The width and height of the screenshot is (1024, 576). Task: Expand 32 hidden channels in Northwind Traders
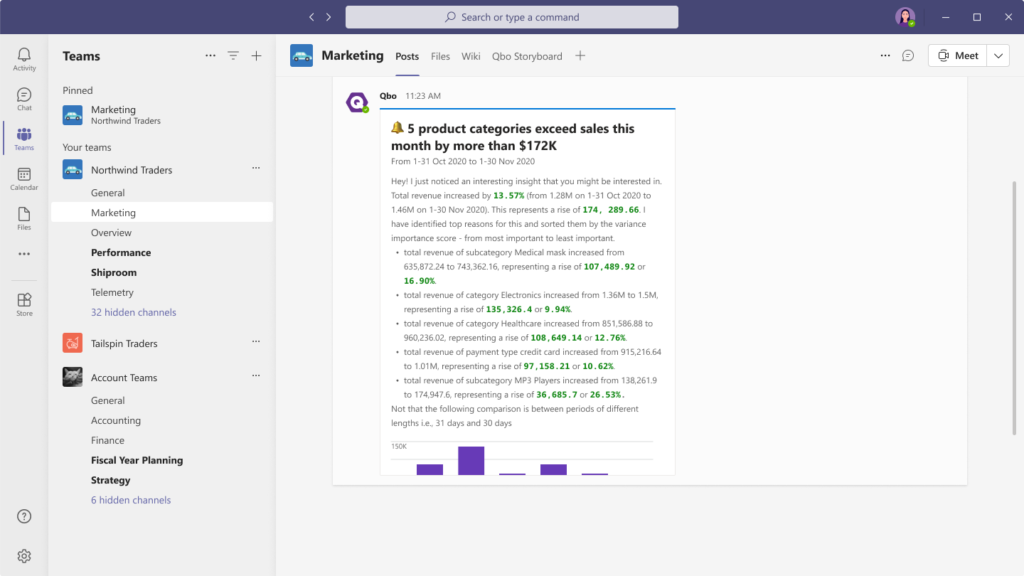coord(133,312)
